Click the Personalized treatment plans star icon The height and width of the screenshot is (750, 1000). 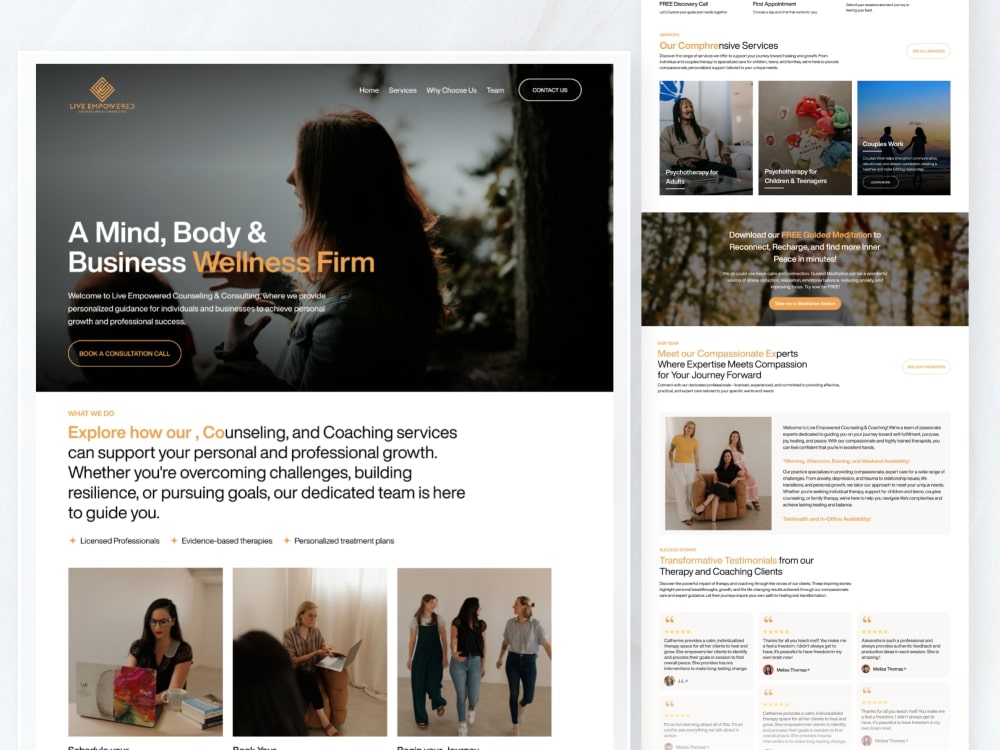287,541
